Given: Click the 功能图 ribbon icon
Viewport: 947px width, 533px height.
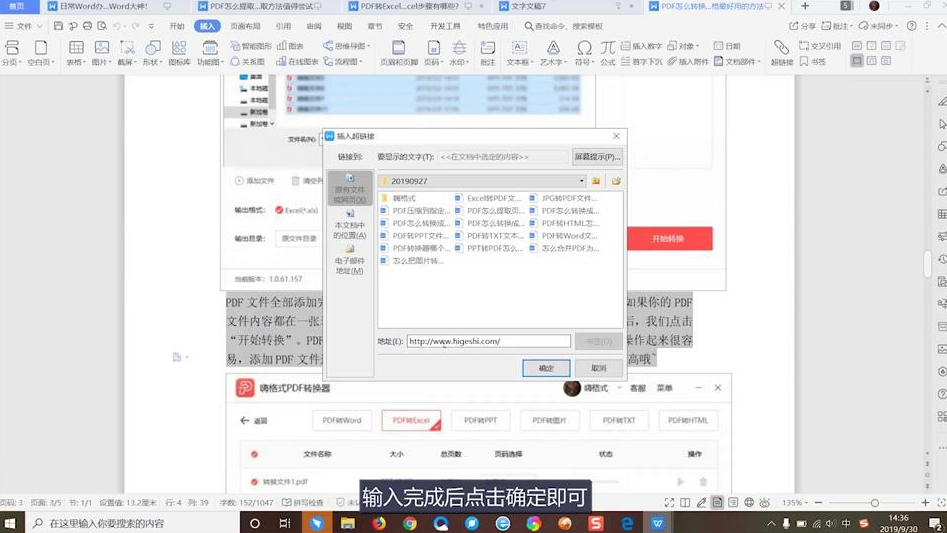Looking at the screenshot, I should tap(210, 53).
